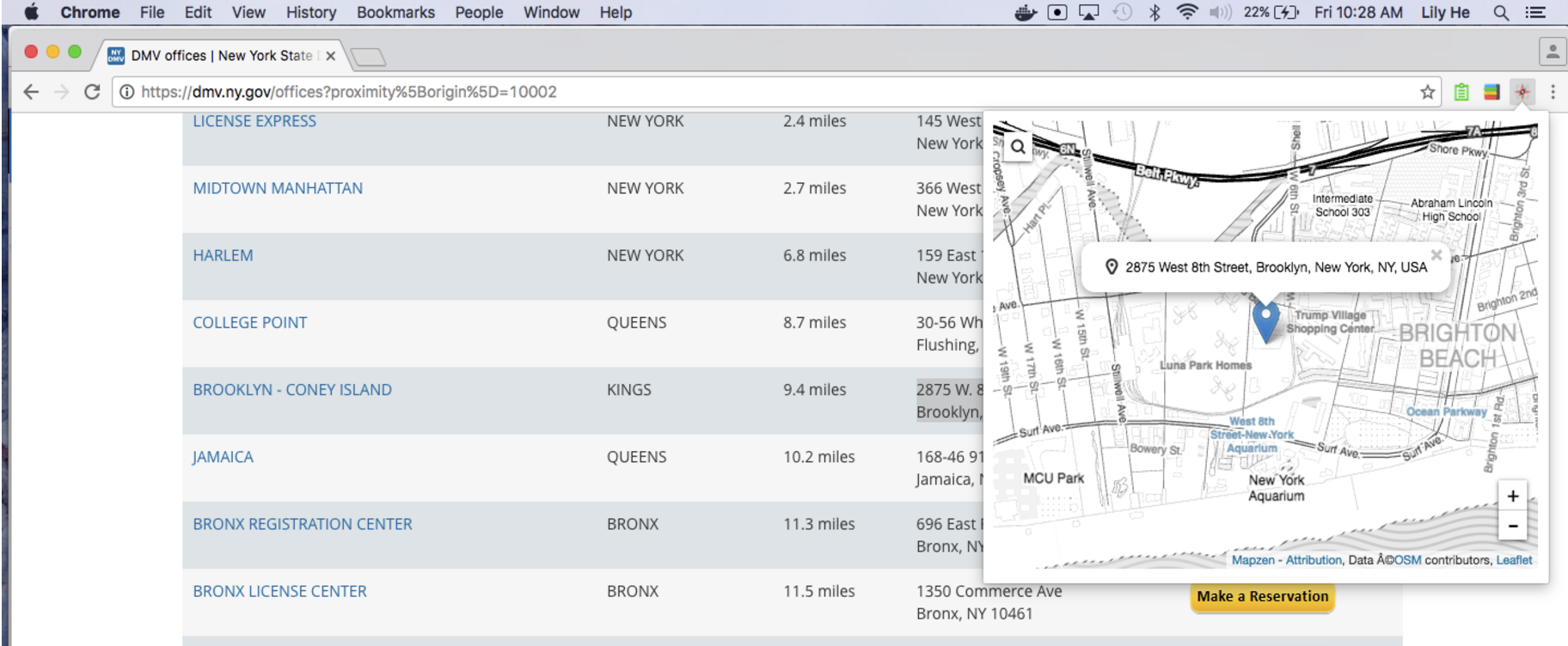Open the Bookmarks menu

(395, 12)
